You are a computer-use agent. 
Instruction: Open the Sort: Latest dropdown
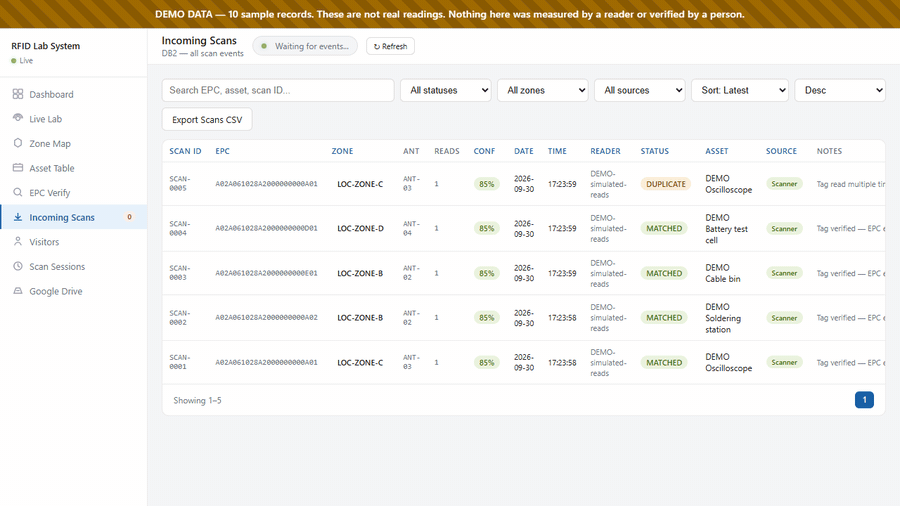740,90
